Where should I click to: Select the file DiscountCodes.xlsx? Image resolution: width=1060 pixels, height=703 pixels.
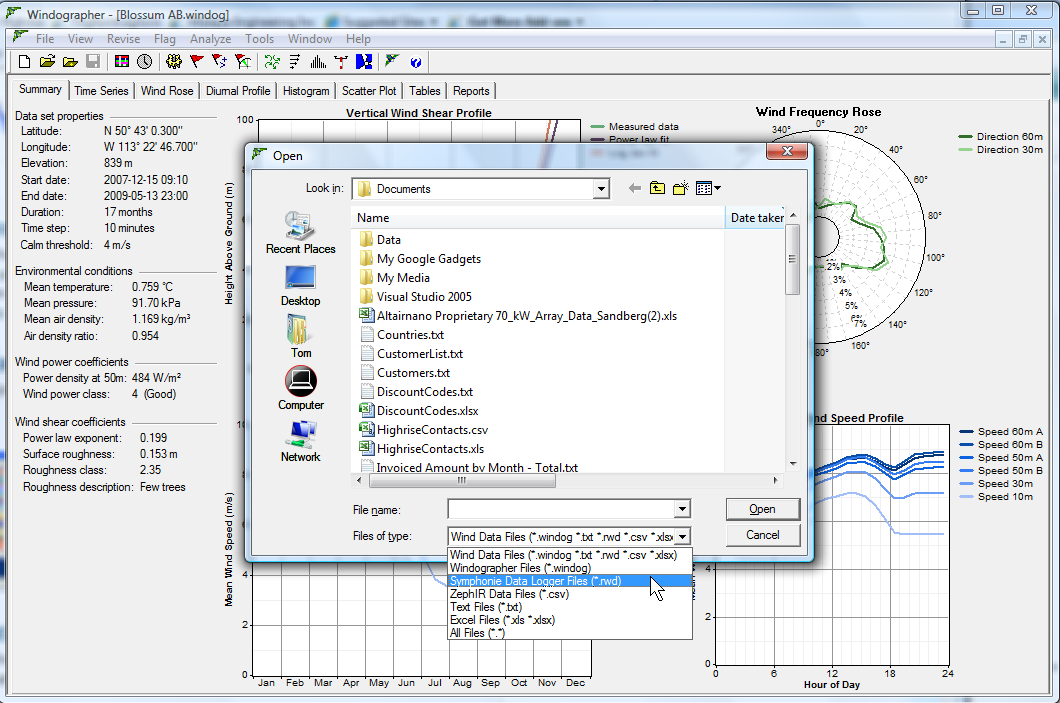[x=419, y=411]
